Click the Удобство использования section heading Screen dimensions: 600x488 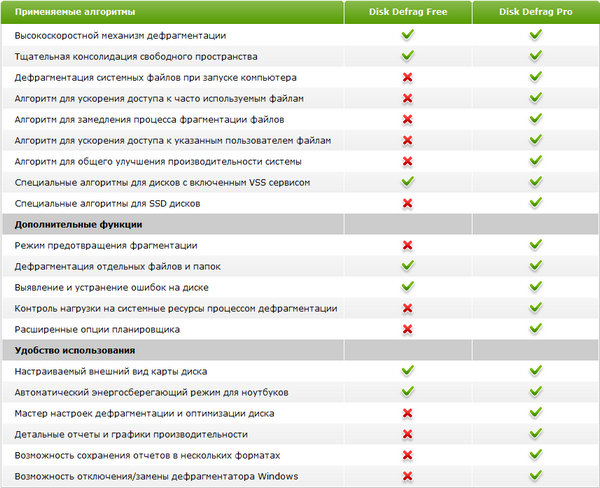click(75, 350)
